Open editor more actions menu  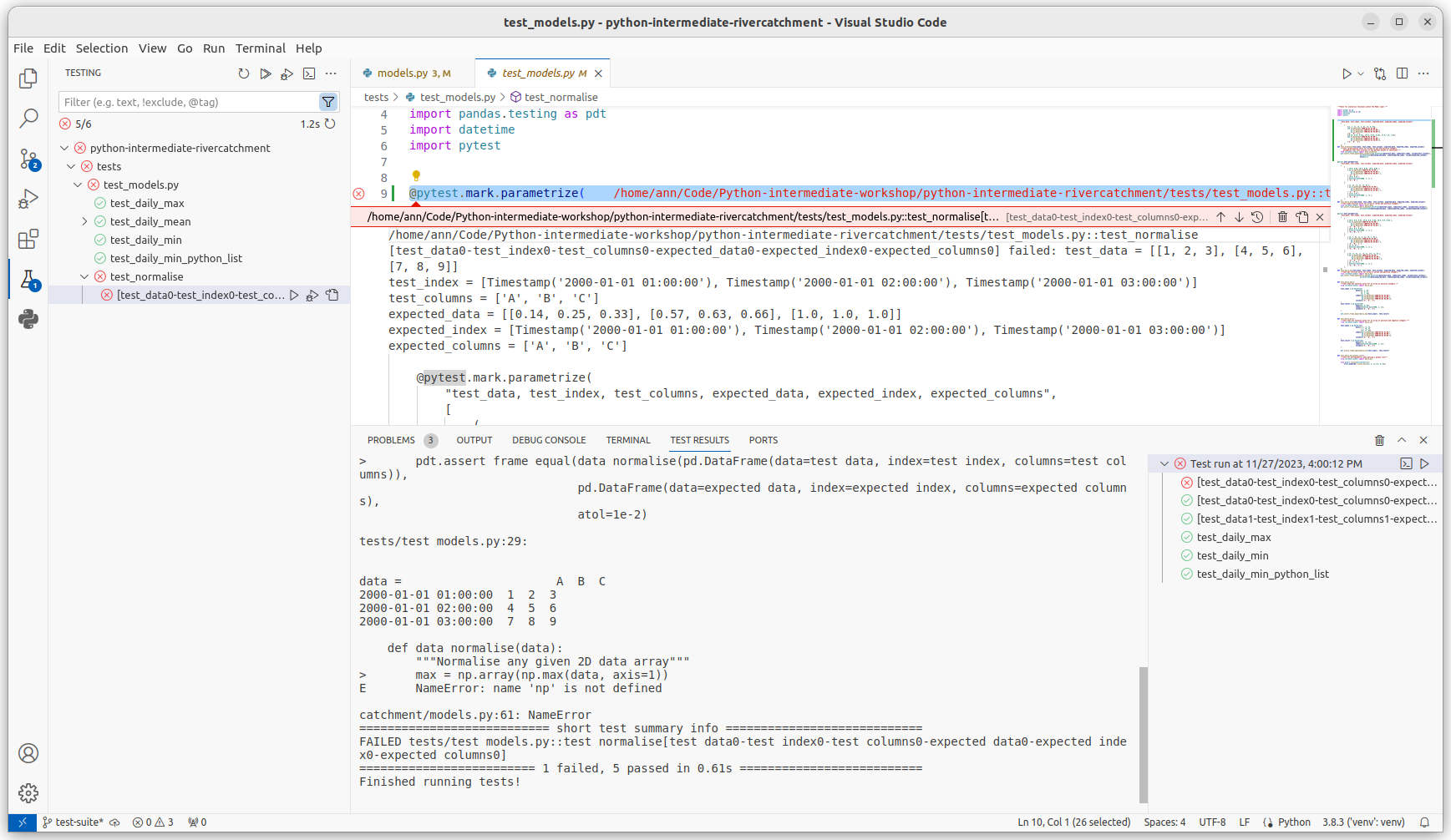point(1423,73)
